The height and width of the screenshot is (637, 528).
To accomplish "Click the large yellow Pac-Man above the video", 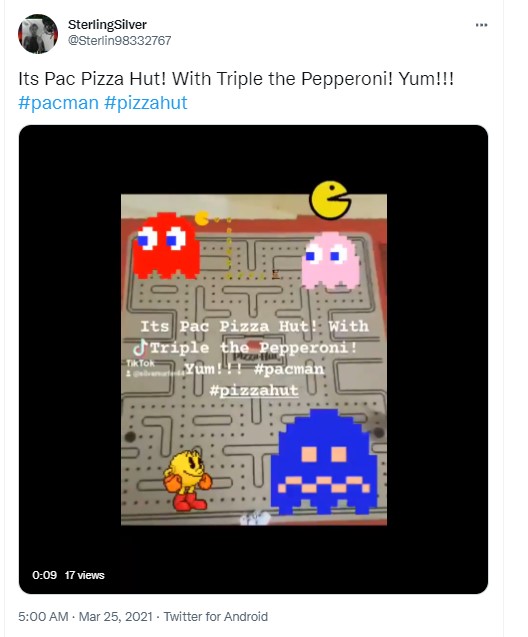I will tap(330, 200).
